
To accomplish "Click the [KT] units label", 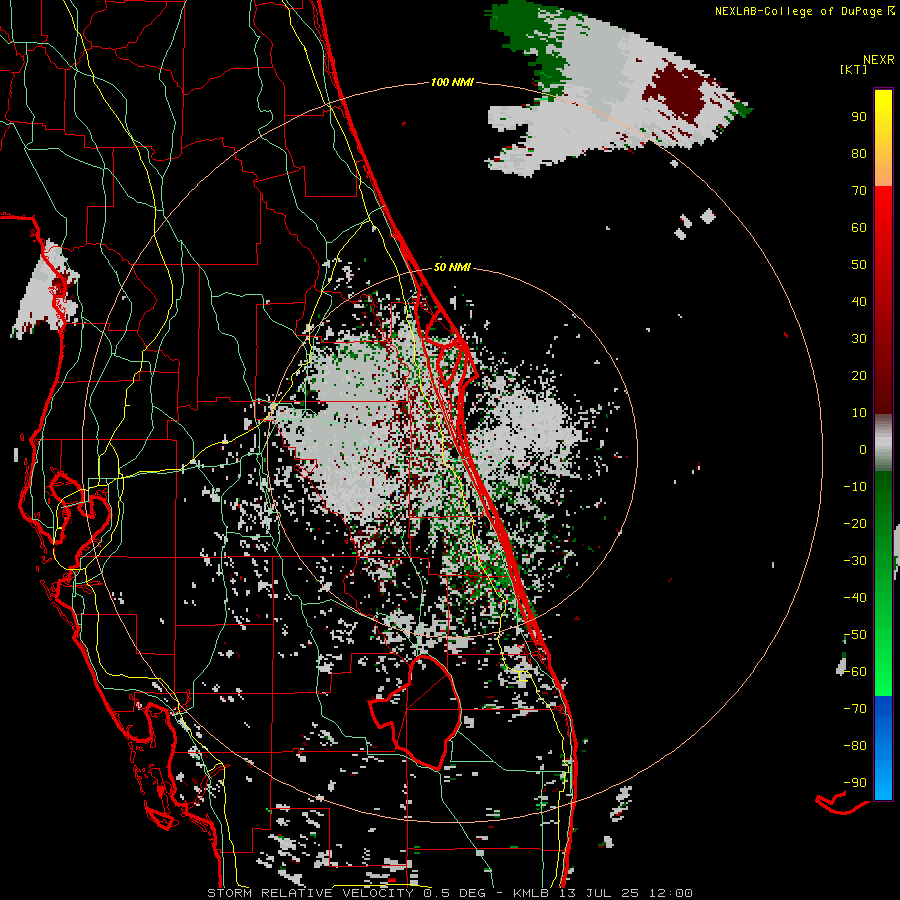I will 854,69.
